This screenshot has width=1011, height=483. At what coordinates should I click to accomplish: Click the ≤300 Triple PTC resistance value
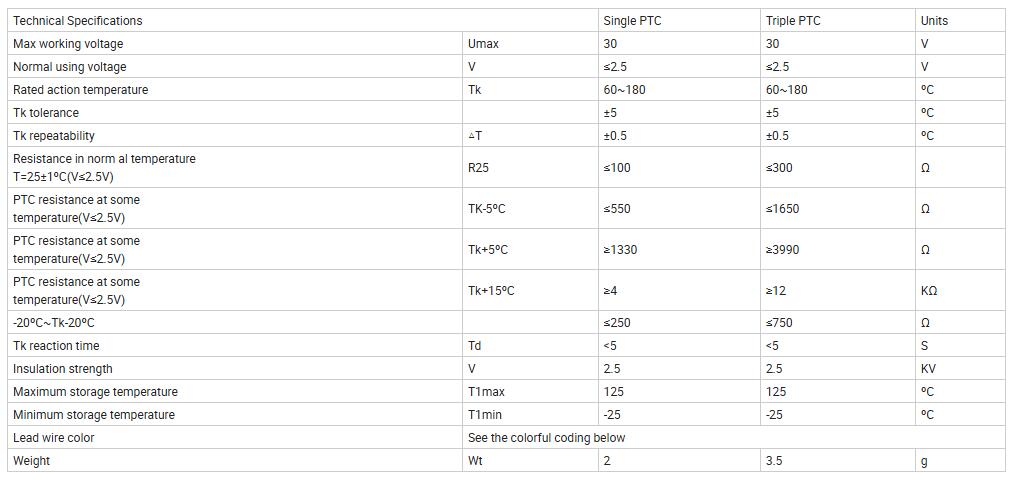click(779, 168)
